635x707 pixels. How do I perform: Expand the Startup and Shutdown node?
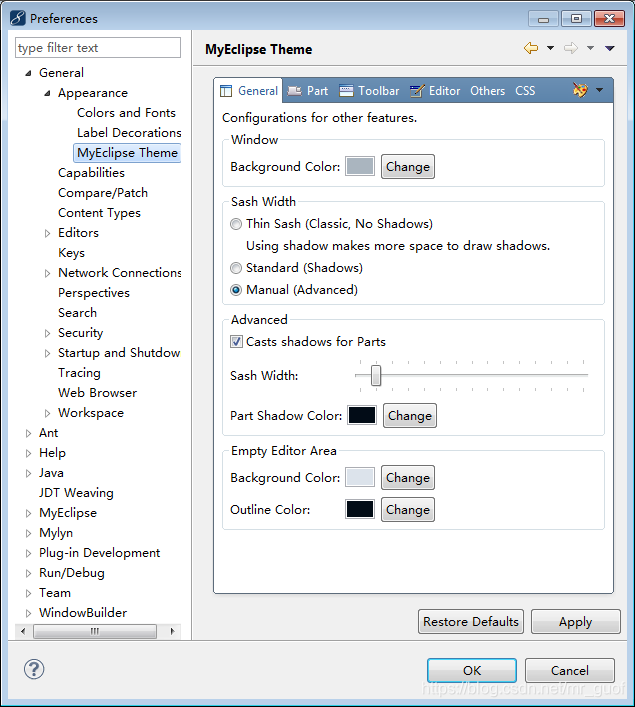coord(47,353)
